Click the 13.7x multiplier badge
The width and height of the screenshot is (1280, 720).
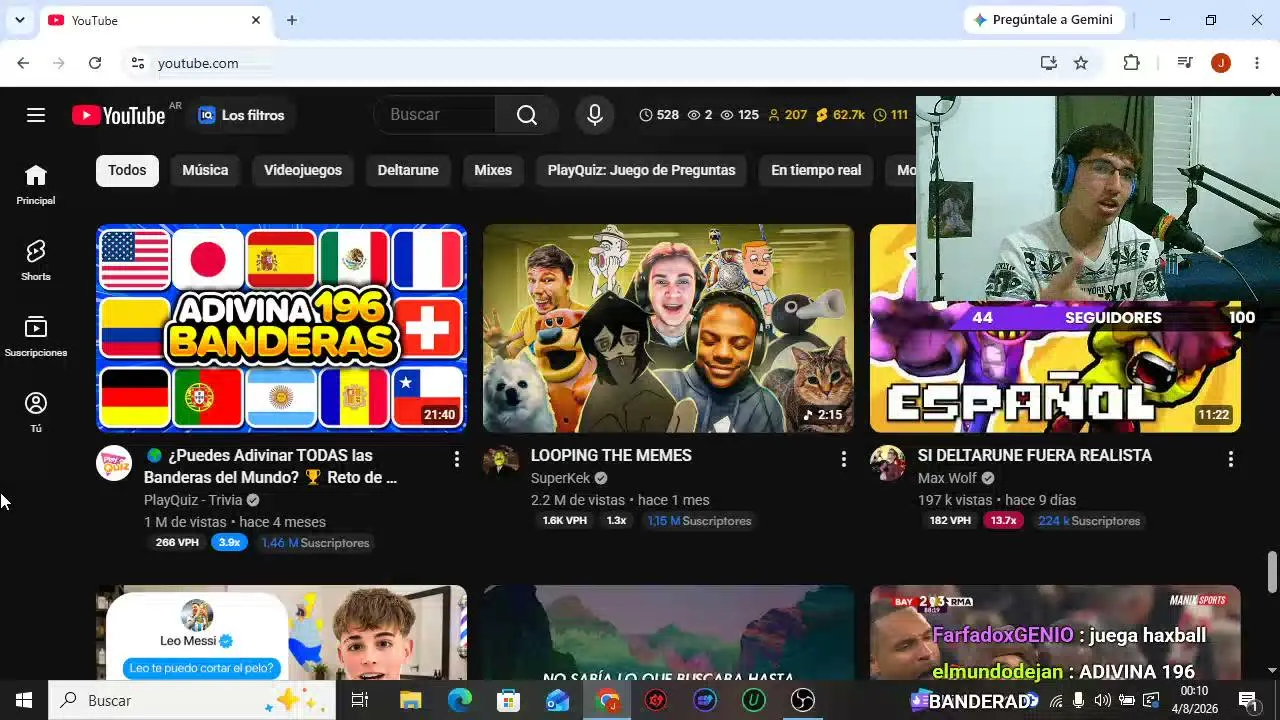click(1003, 521)
